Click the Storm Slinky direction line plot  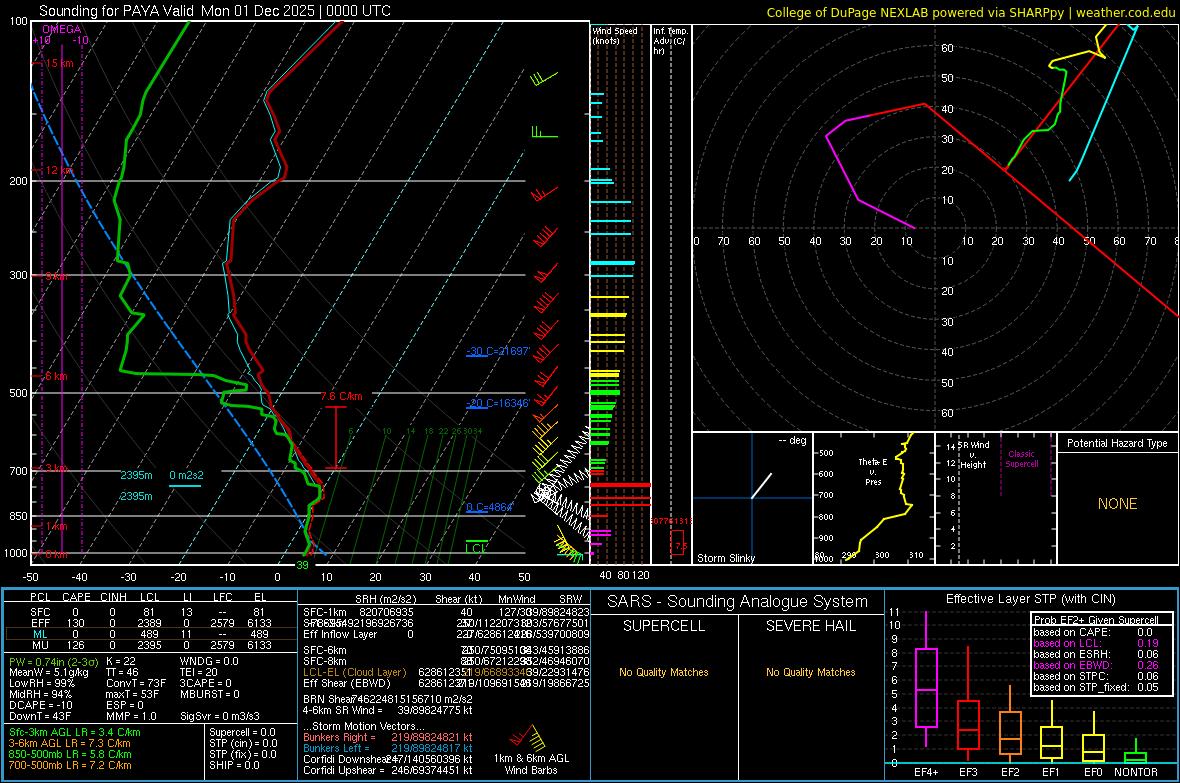click(x=762, y=486)
